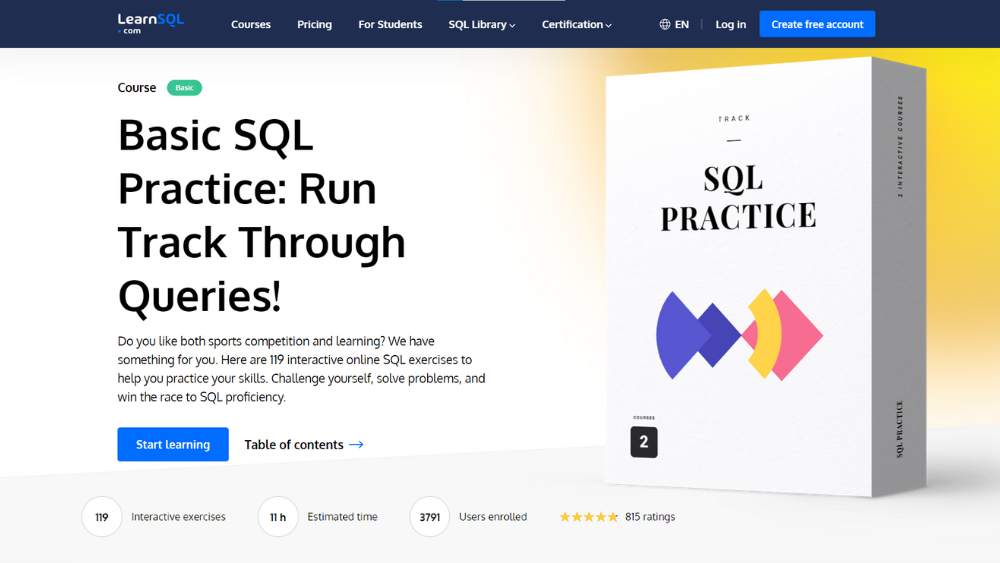
Task: Click the arrow next to Table of contents
Action: coord(357,444)
